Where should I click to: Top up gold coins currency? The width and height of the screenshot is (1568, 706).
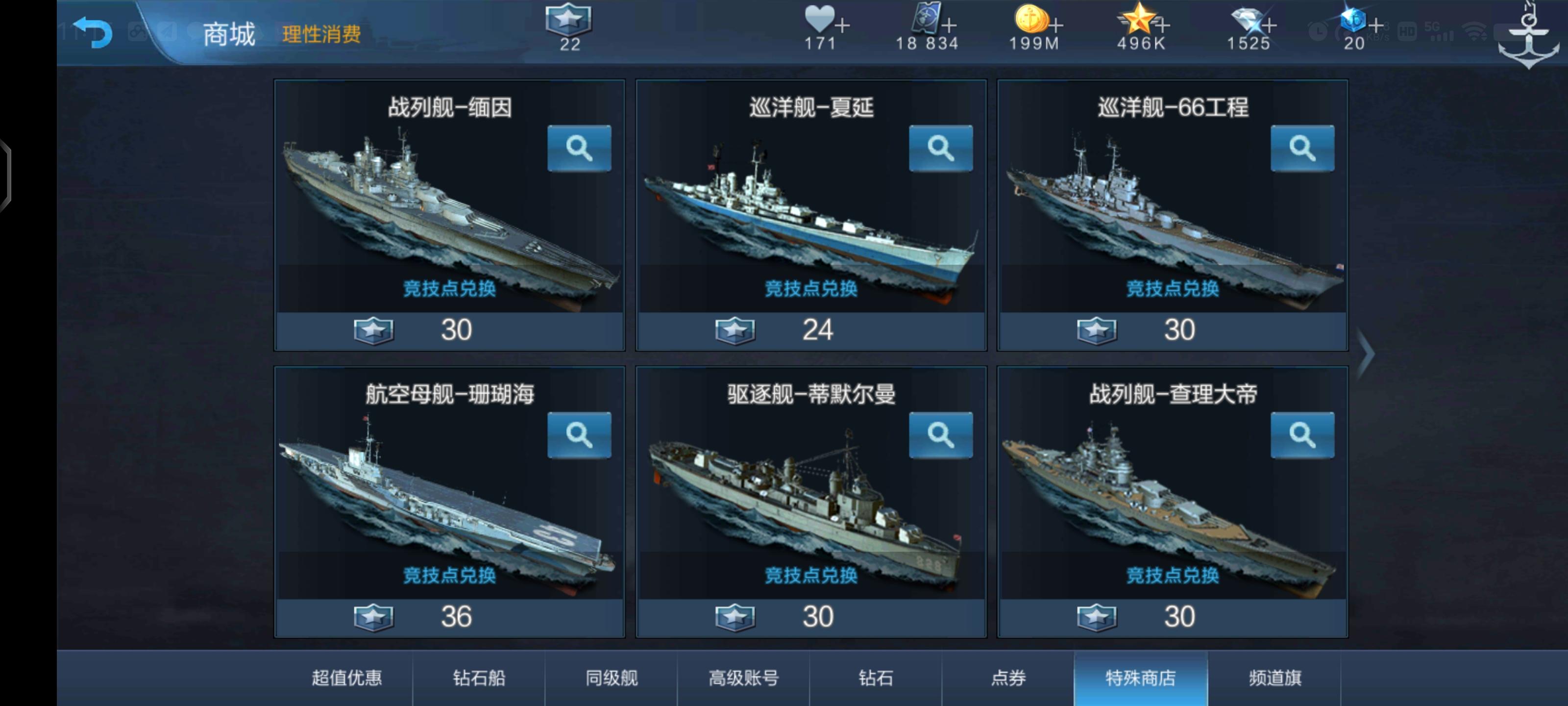(x=1056, y=25)
